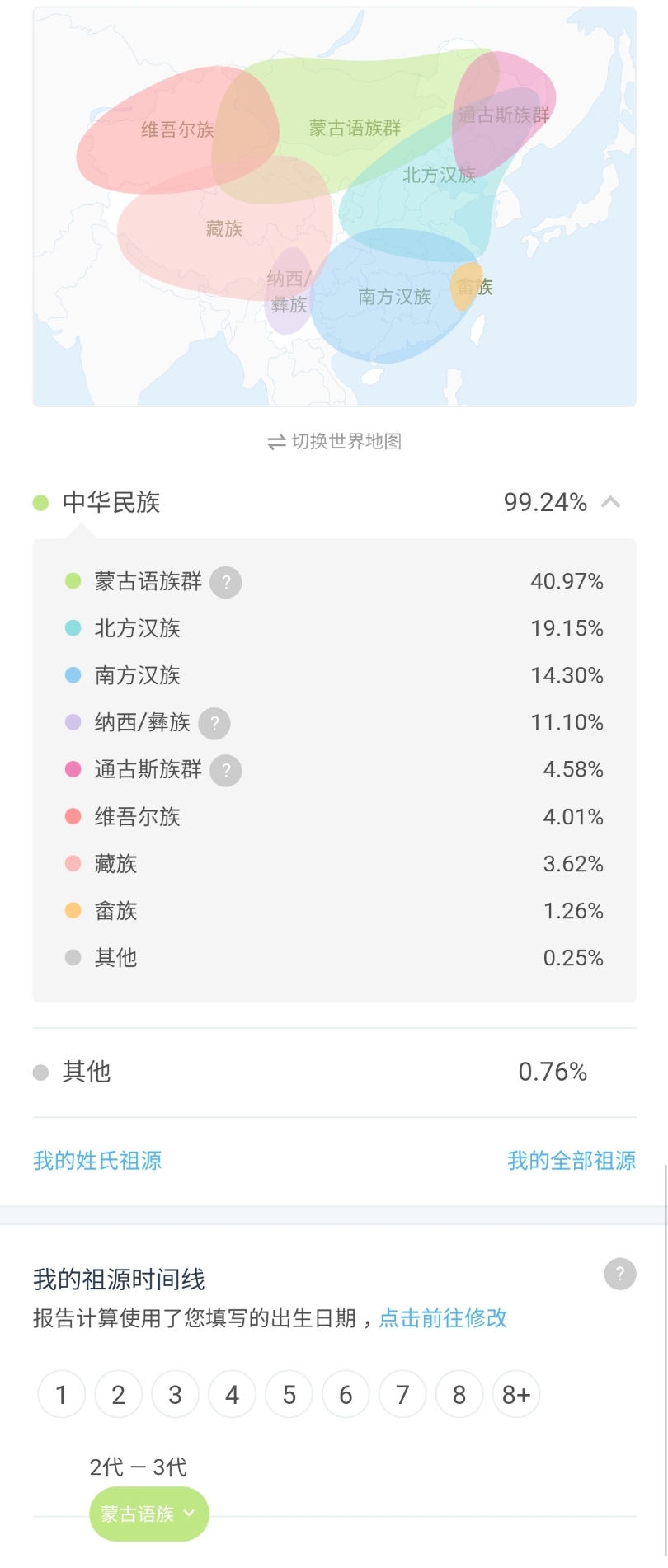Select generation 1 on timeline
668x1568 pixels.
pos(61,1394)
